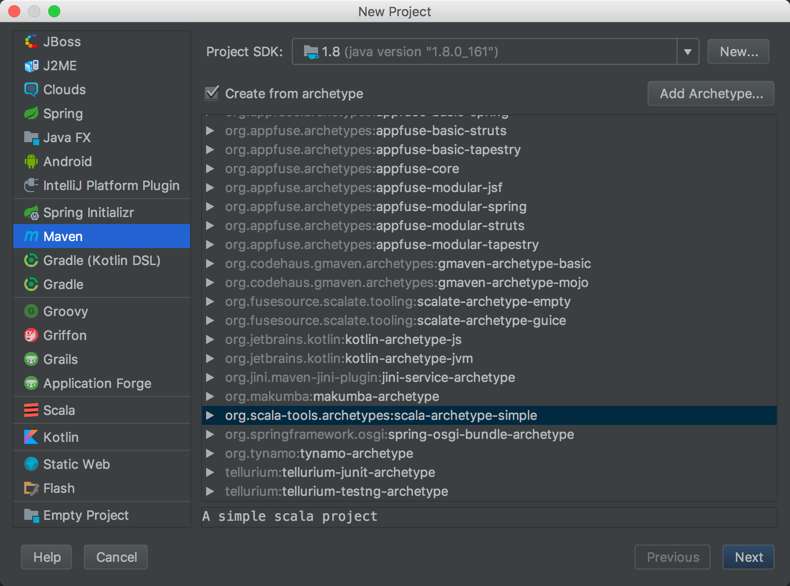790x586 pixels.
Task: Select the Static Web globe icon
Action: coord(31,464)
